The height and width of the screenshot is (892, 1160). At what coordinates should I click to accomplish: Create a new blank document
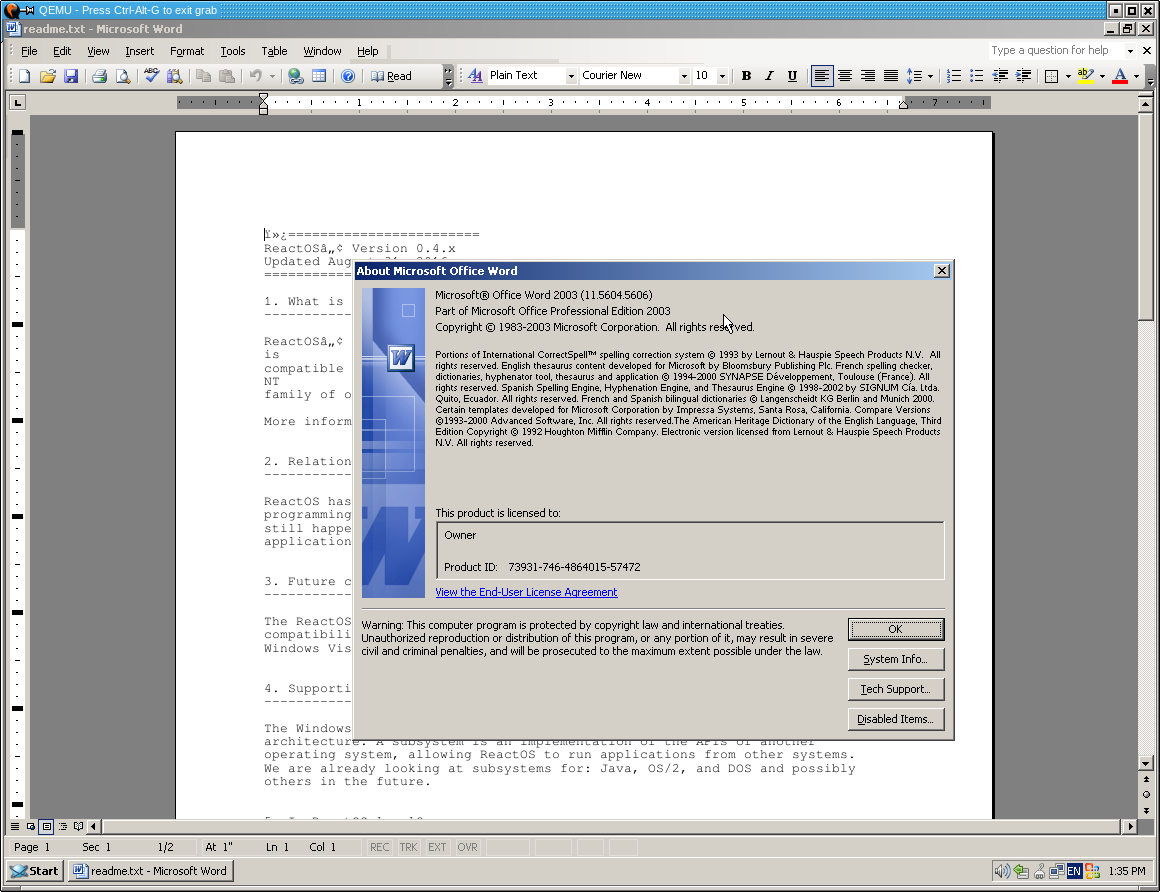24,76
